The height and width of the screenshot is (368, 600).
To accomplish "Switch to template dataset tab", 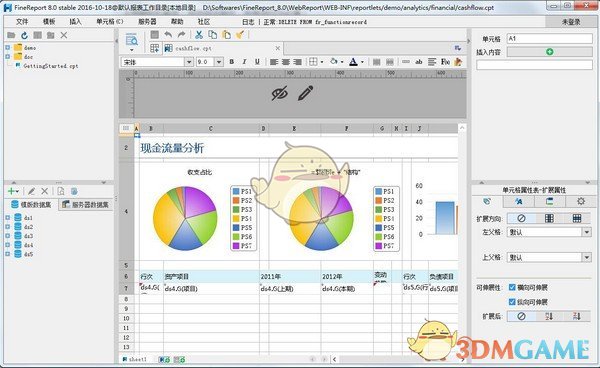I will (31, 205).
